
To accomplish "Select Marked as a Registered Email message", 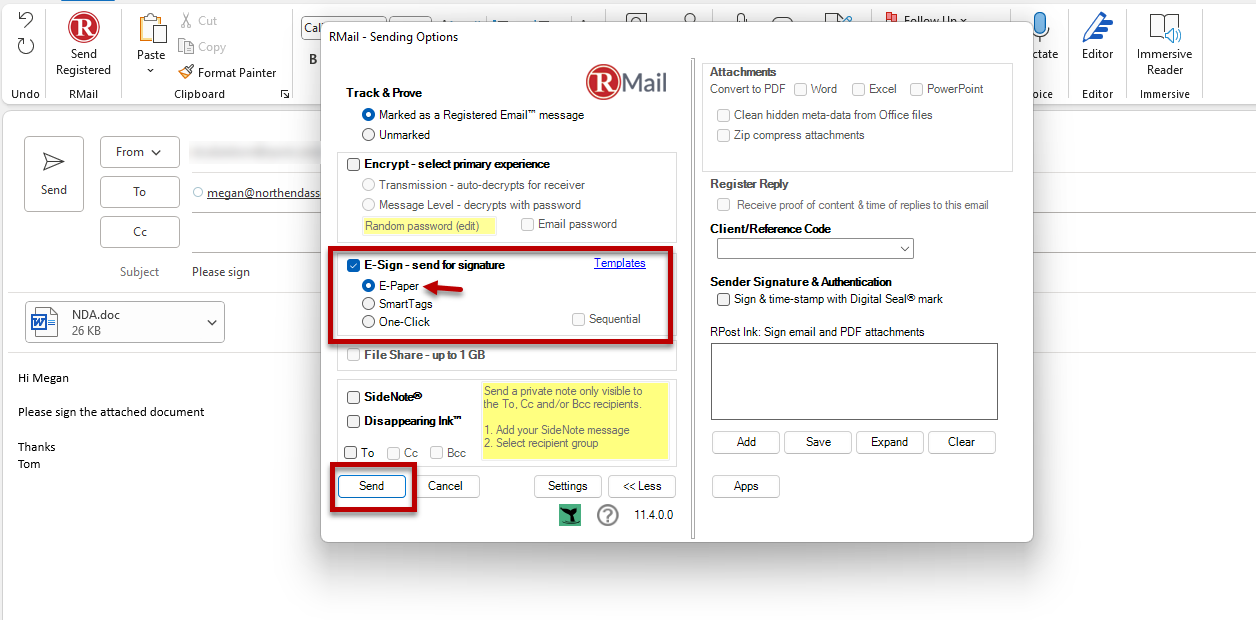I will (x=369, y=115).
